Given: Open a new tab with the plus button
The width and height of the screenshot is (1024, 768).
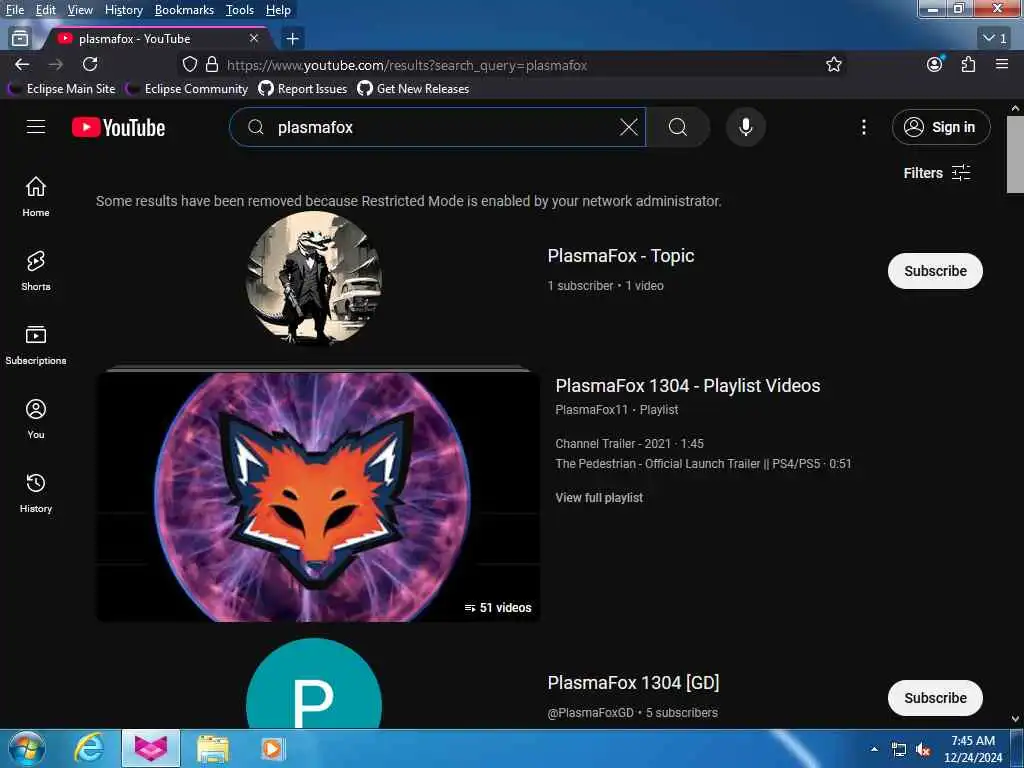Looking at the screenshot, I should tap(293, 39).
